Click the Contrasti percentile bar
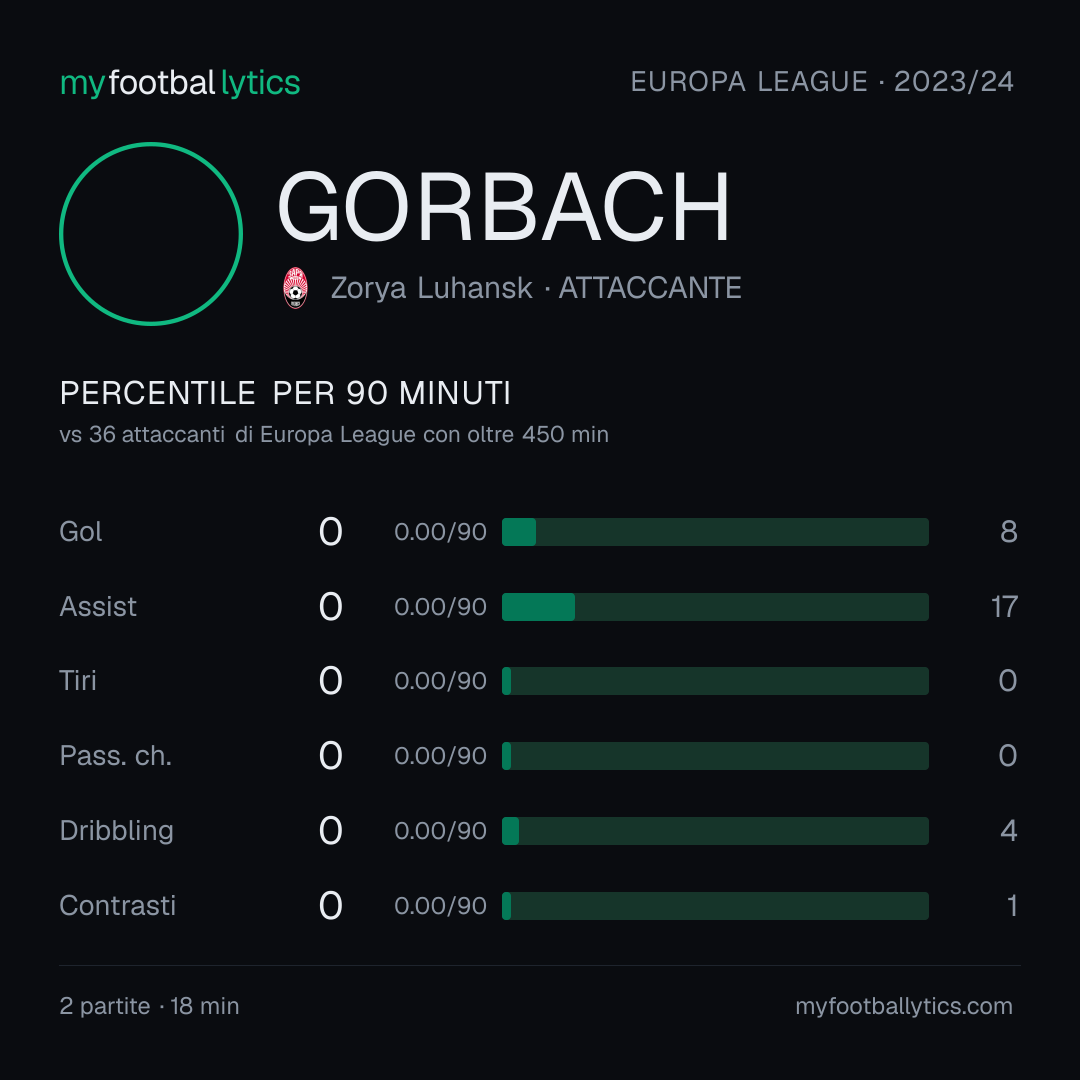 tap(715, 906)
